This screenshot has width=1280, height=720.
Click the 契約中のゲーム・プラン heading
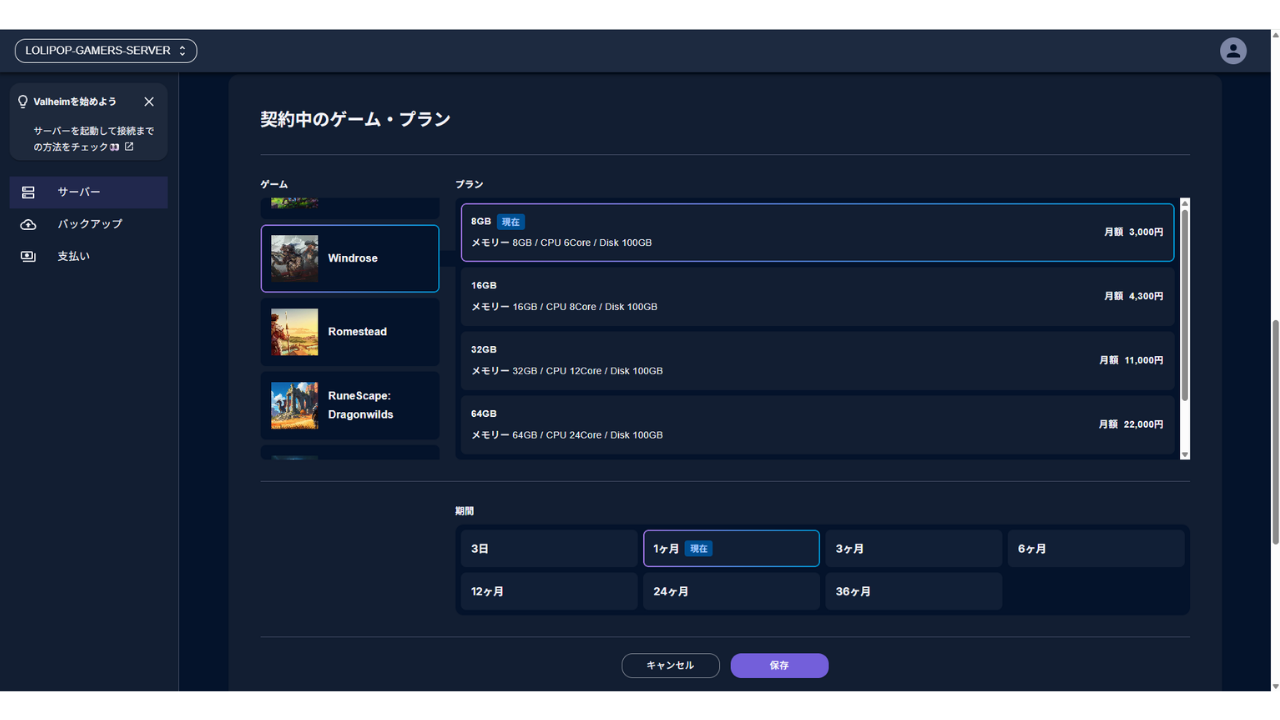(355, 119)
